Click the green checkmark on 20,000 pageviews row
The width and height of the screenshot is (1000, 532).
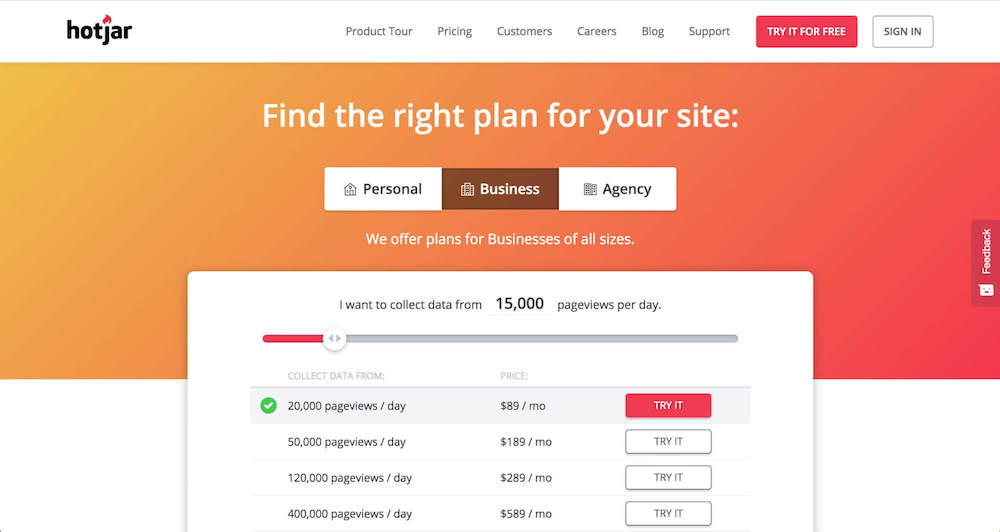pyautogui.click(x=268, y=406)
